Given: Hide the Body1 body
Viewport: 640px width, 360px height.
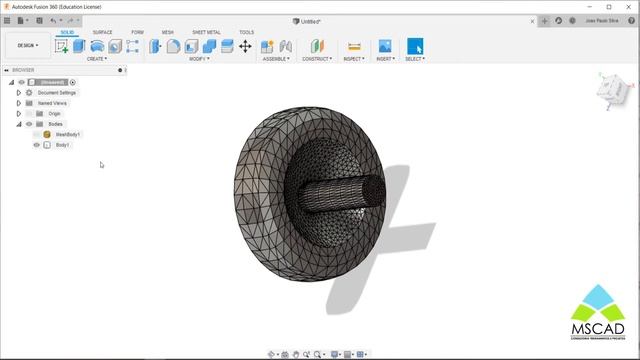Looking at the screenshot, I should (37, 145).
